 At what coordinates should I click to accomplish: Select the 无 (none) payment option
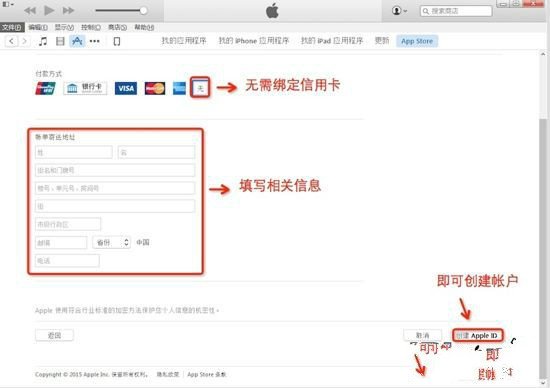[200, 88]
